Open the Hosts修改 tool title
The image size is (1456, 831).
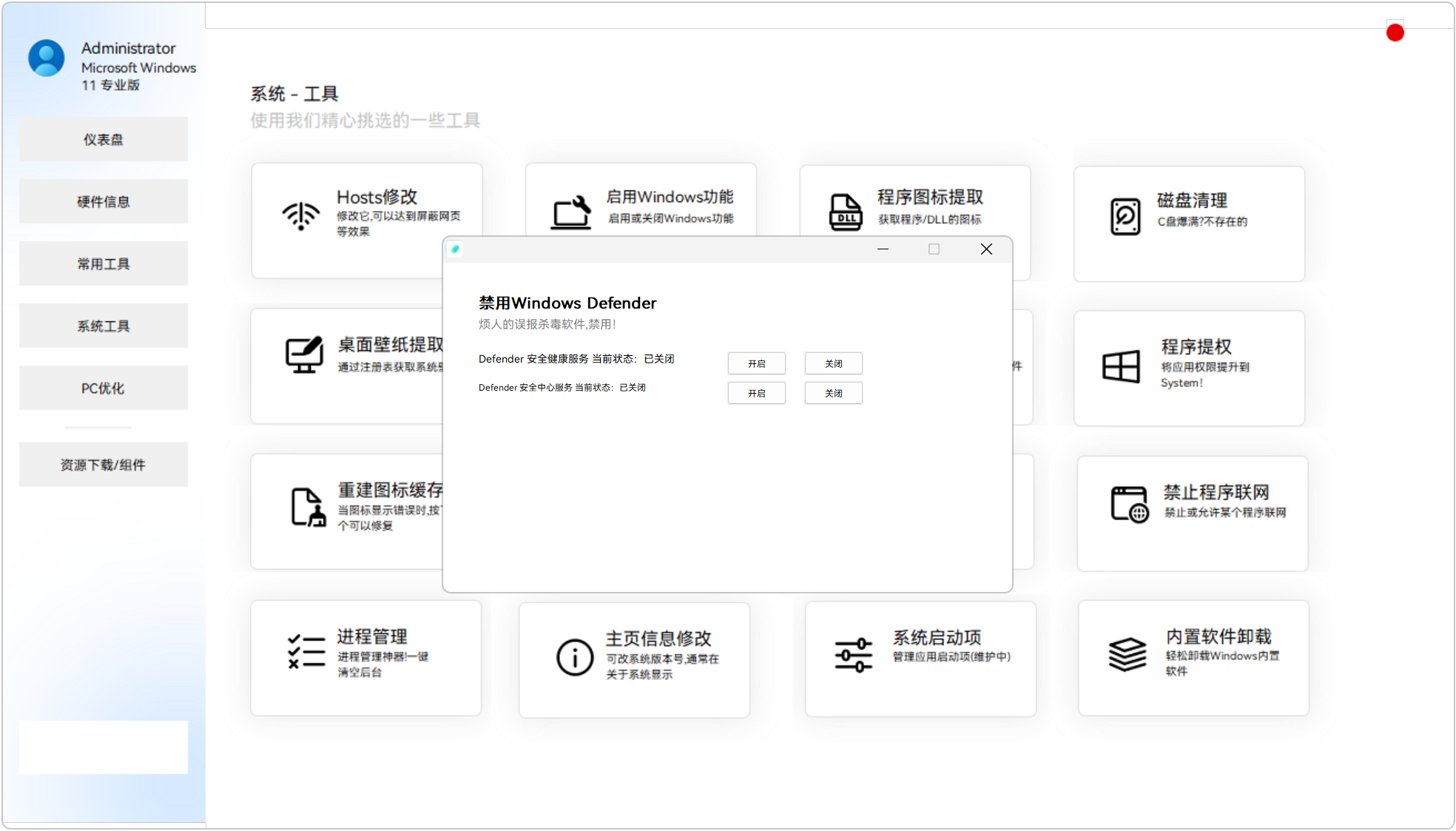tap(377, 197)
